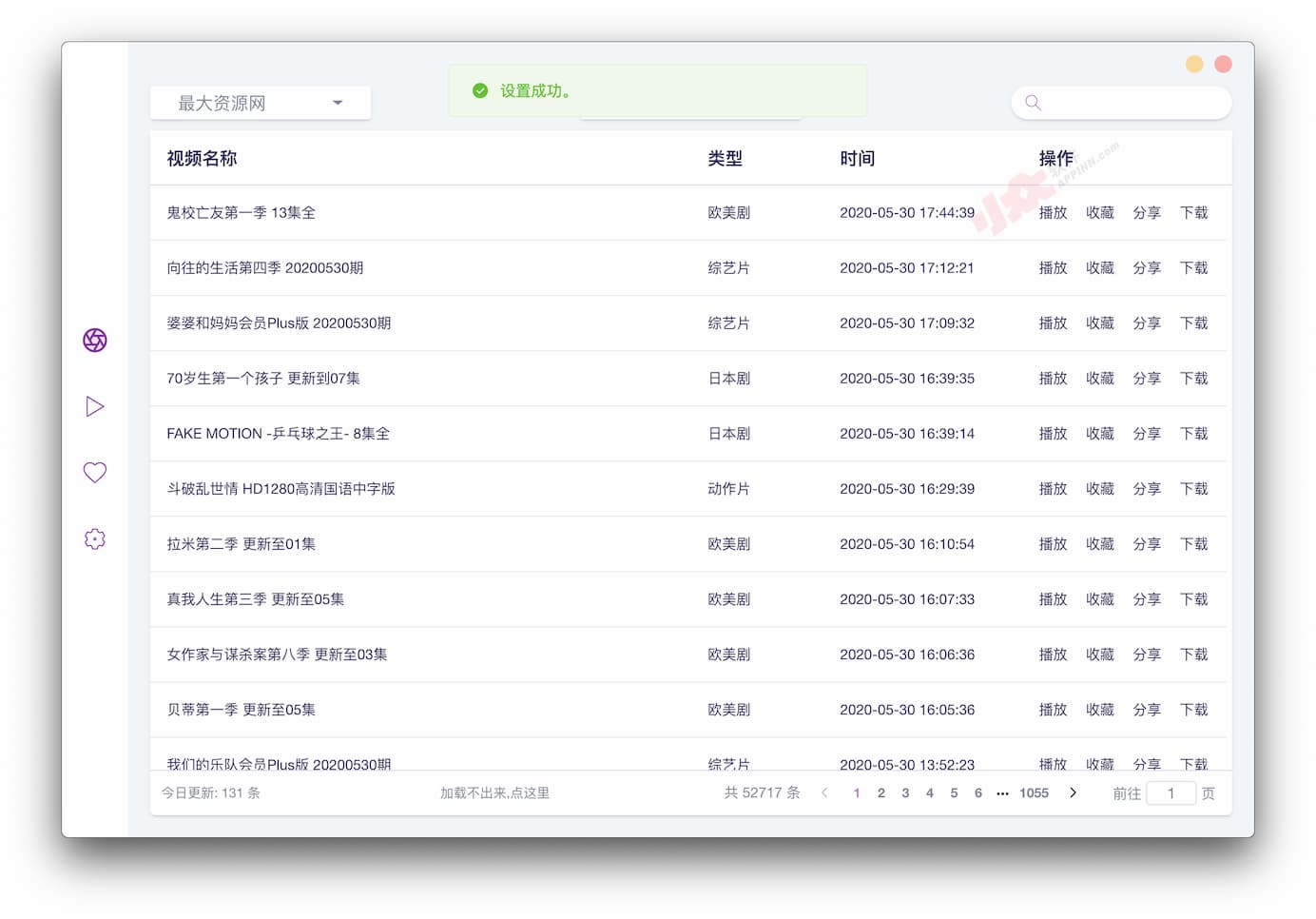Favorite 贝蒂第一季 更新至05集

(1100, 710)
